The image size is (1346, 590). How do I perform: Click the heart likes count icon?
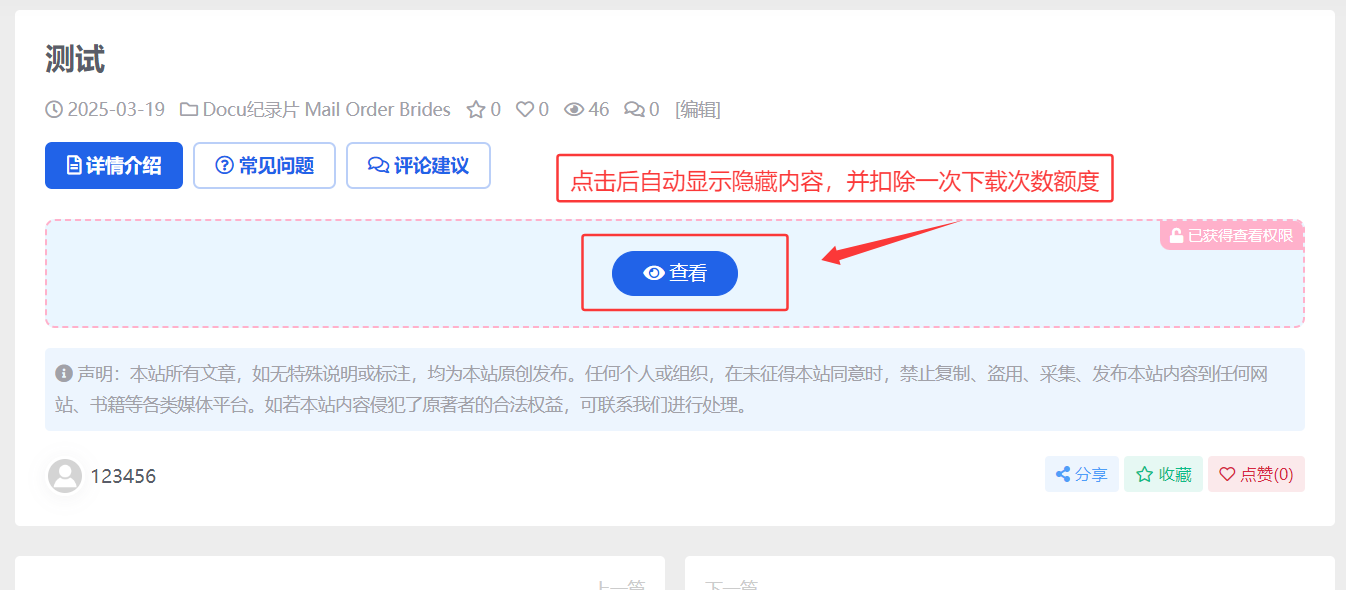(x=525, y=110)
